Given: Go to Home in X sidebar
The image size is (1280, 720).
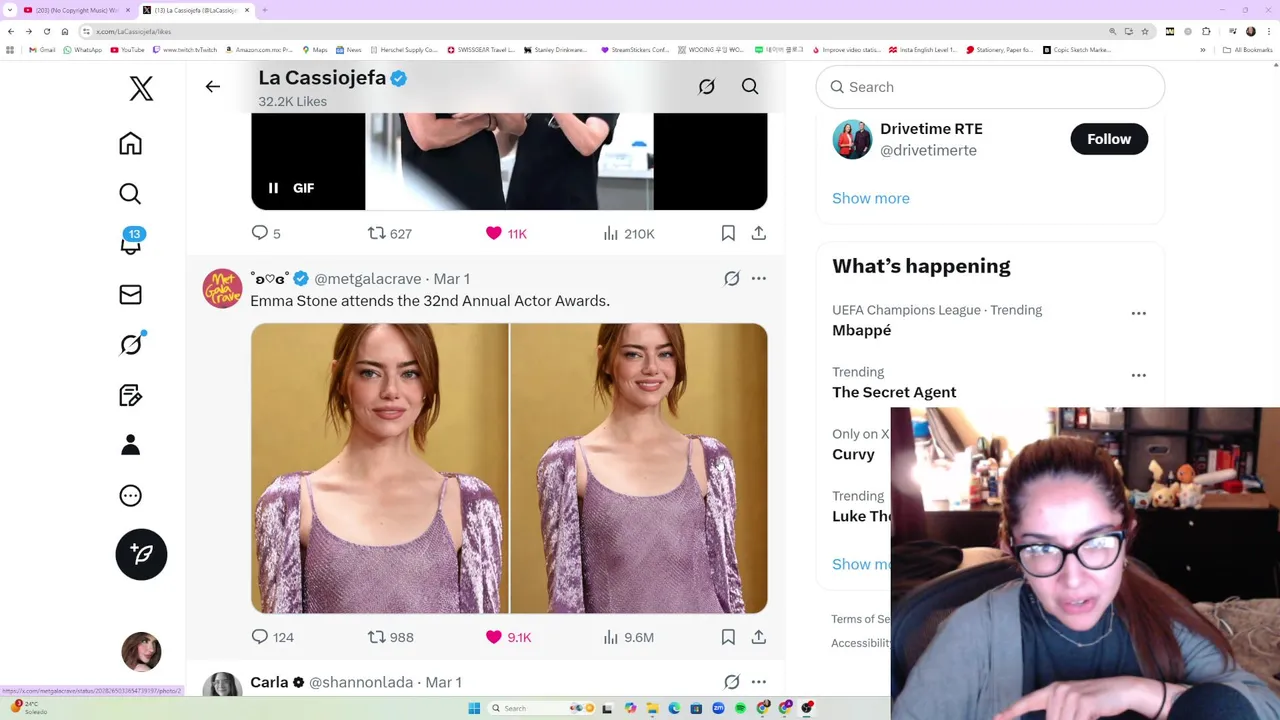Looking at the screenshot, I should click(130, 143).
